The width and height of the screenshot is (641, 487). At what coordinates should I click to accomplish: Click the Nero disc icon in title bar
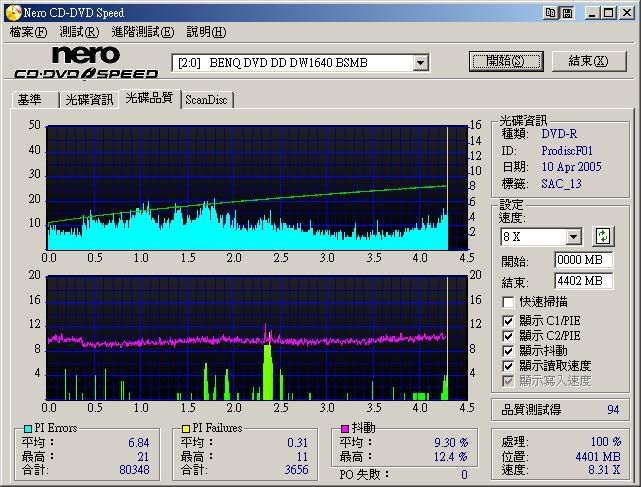pyautogui.click(x=11, y=11)
